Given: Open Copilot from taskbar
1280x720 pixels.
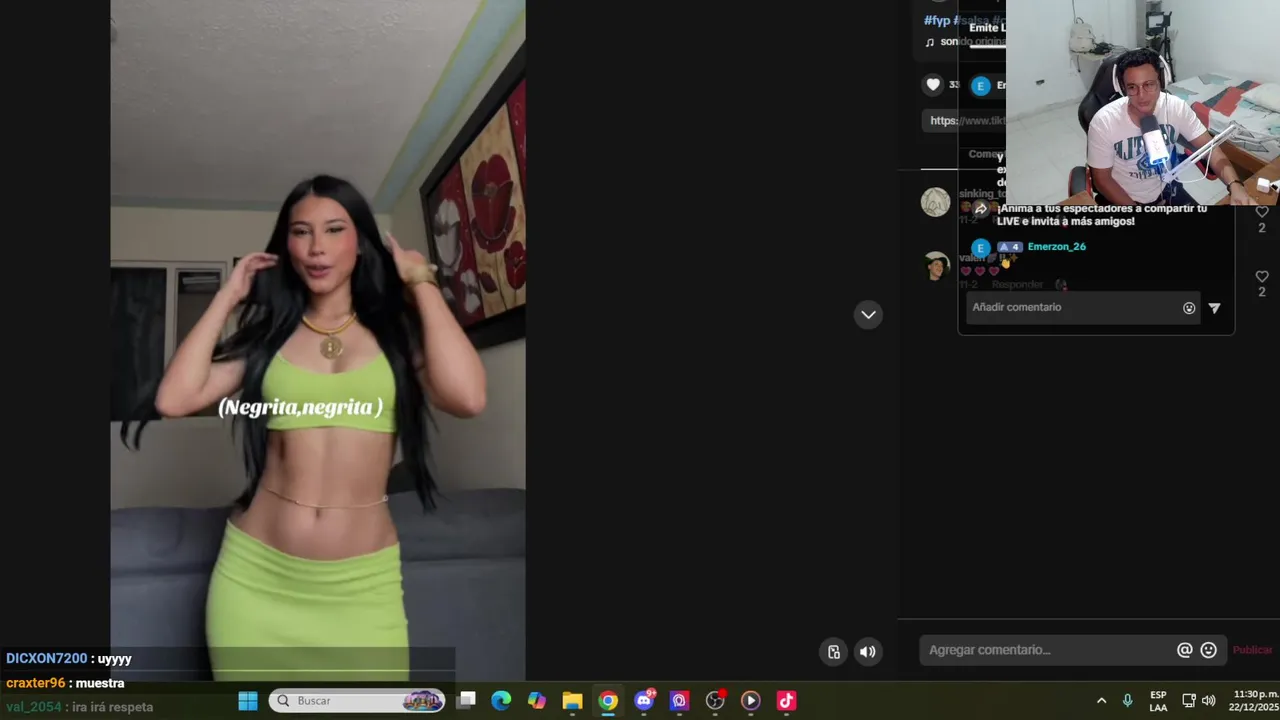Looking at the screenshot, I should click(537, 701).
